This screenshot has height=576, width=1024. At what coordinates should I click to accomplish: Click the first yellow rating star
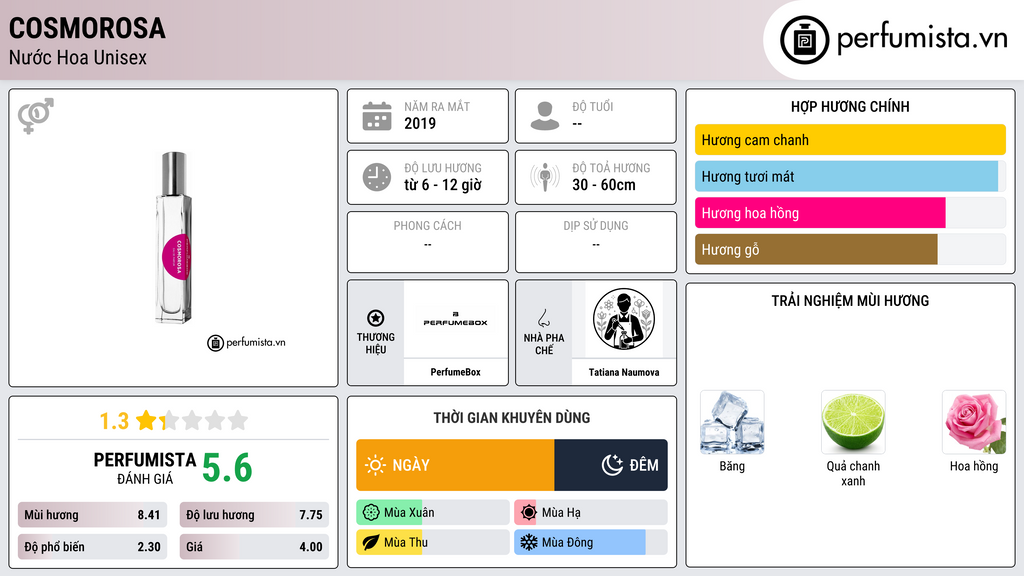(146, 420)
